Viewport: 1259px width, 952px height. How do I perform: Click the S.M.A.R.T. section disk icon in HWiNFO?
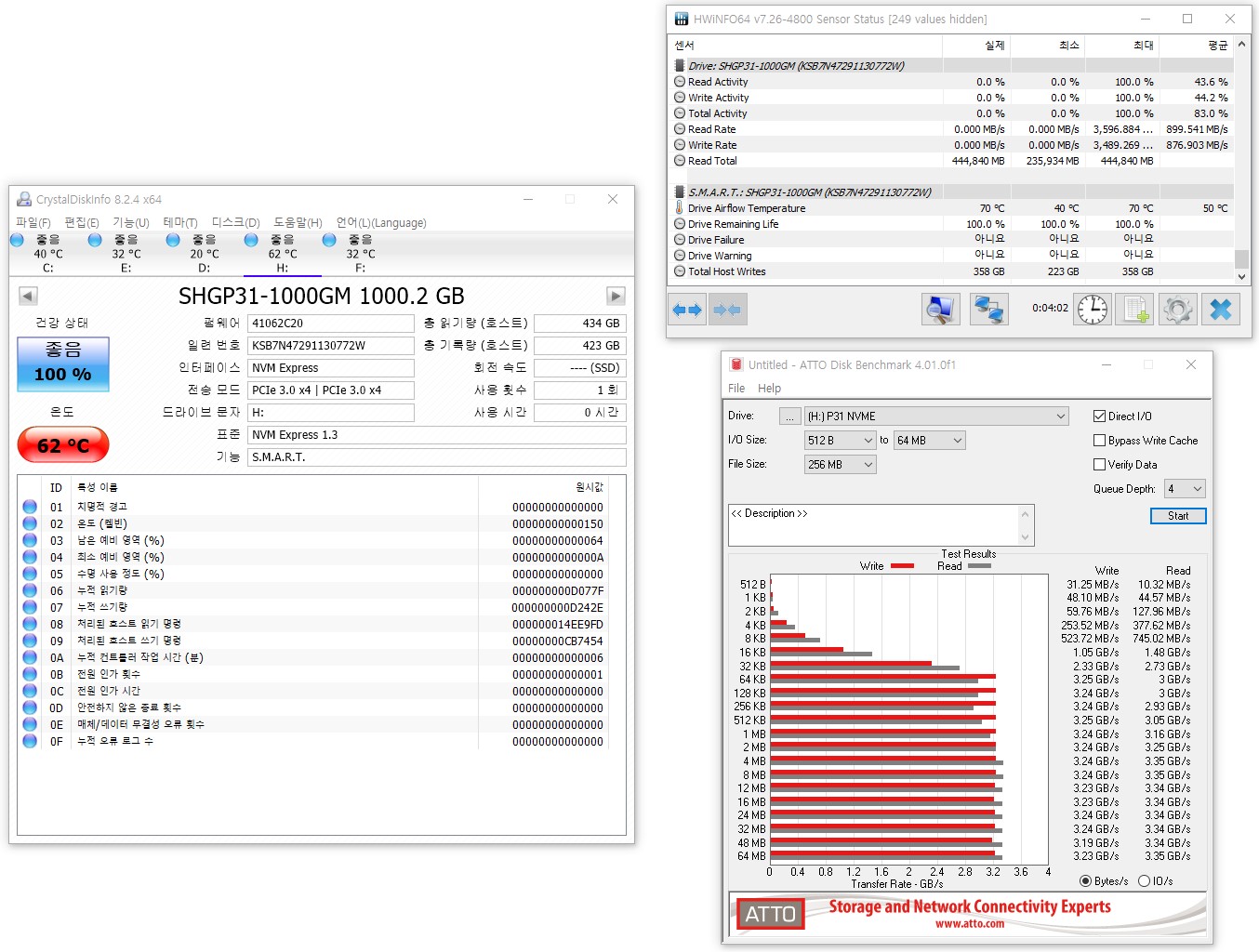click(680, 192)
